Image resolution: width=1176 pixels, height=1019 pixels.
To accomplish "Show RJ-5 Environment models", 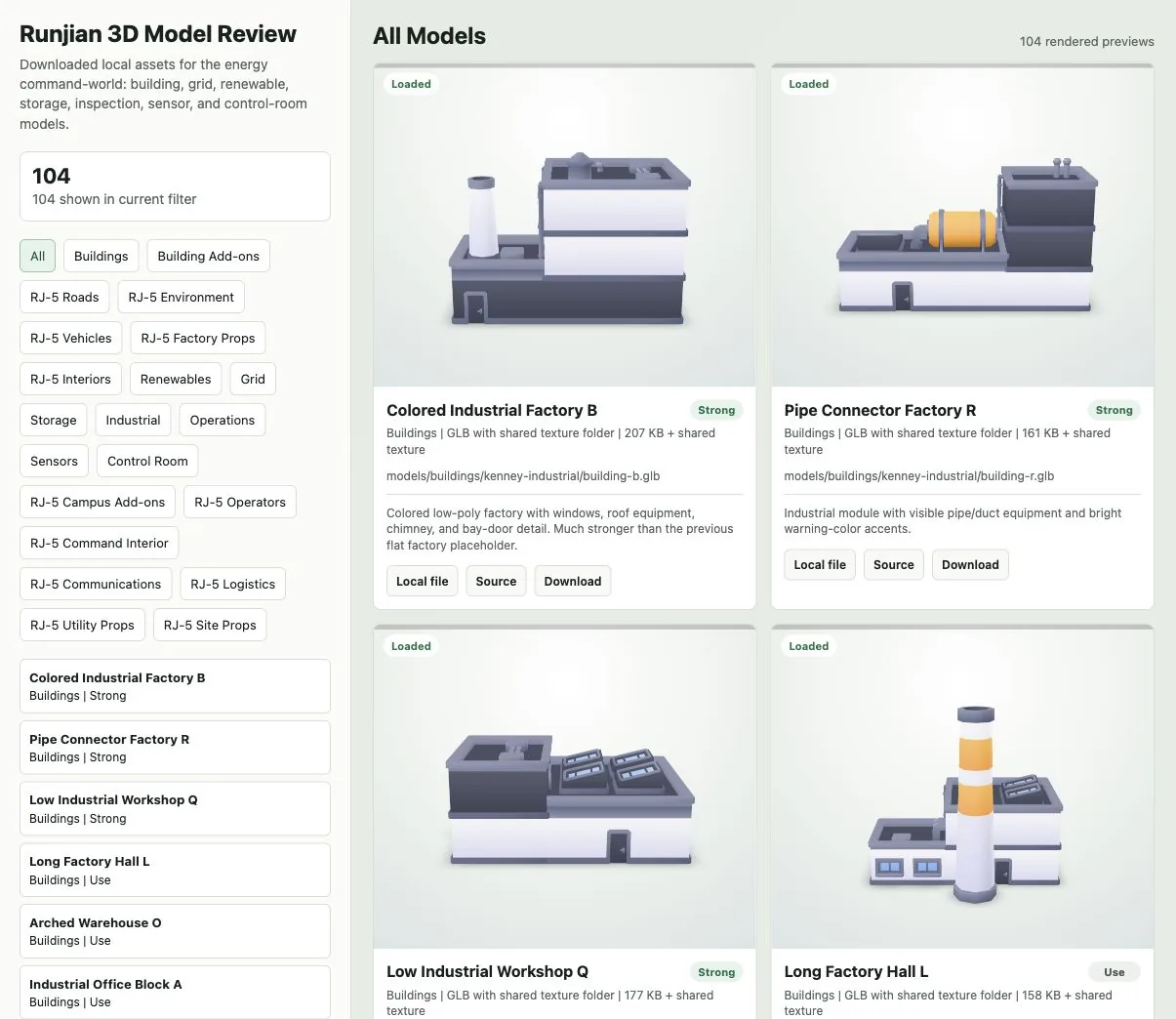I will (182, 297).
